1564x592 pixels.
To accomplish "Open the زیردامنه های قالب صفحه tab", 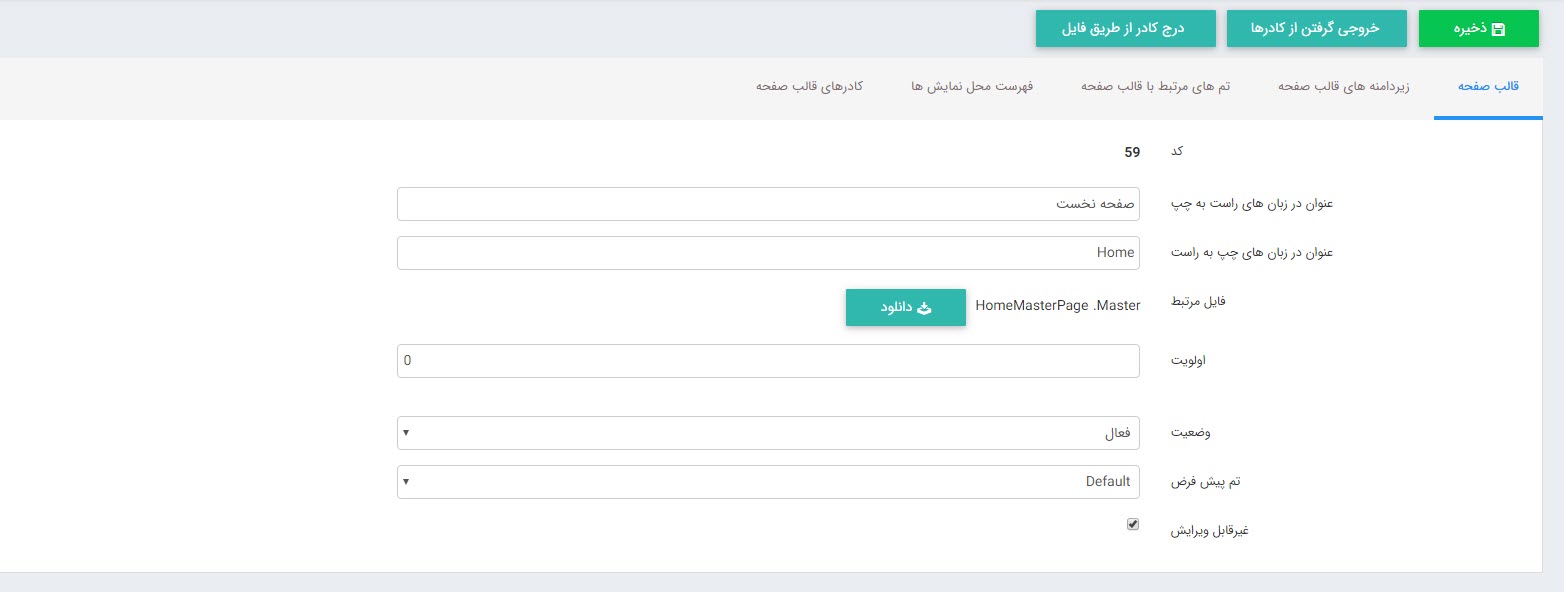I will [1343, 87].
